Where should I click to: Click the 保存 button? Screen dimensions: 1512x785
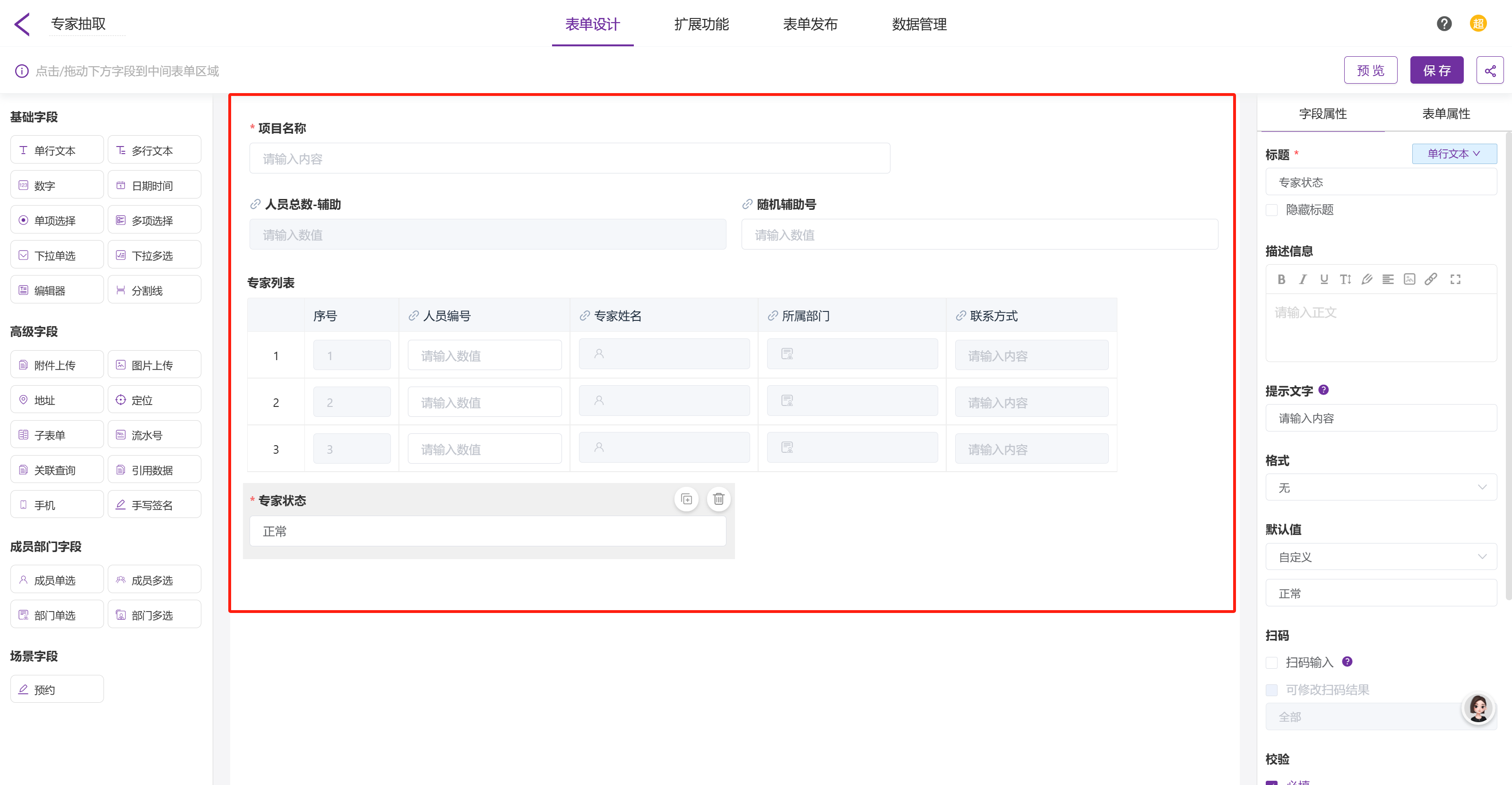coord(1436,71)
